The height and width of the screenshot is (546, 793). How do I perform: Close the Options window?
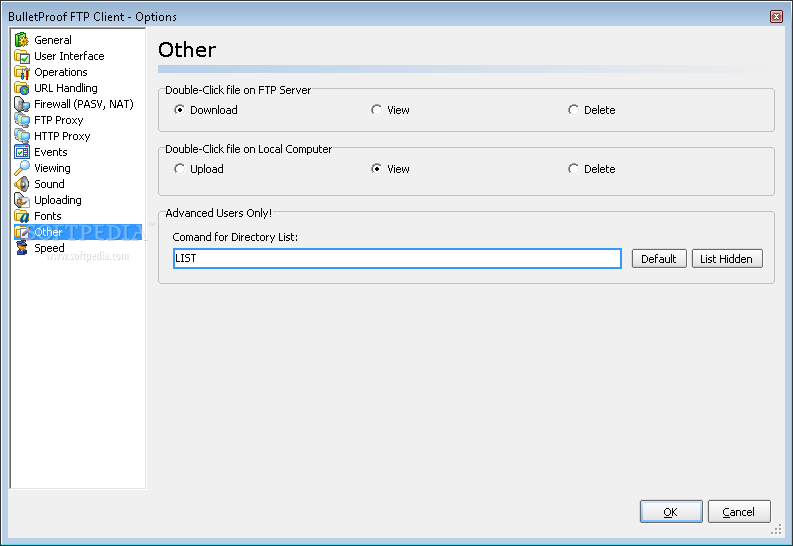pos(776,17)
